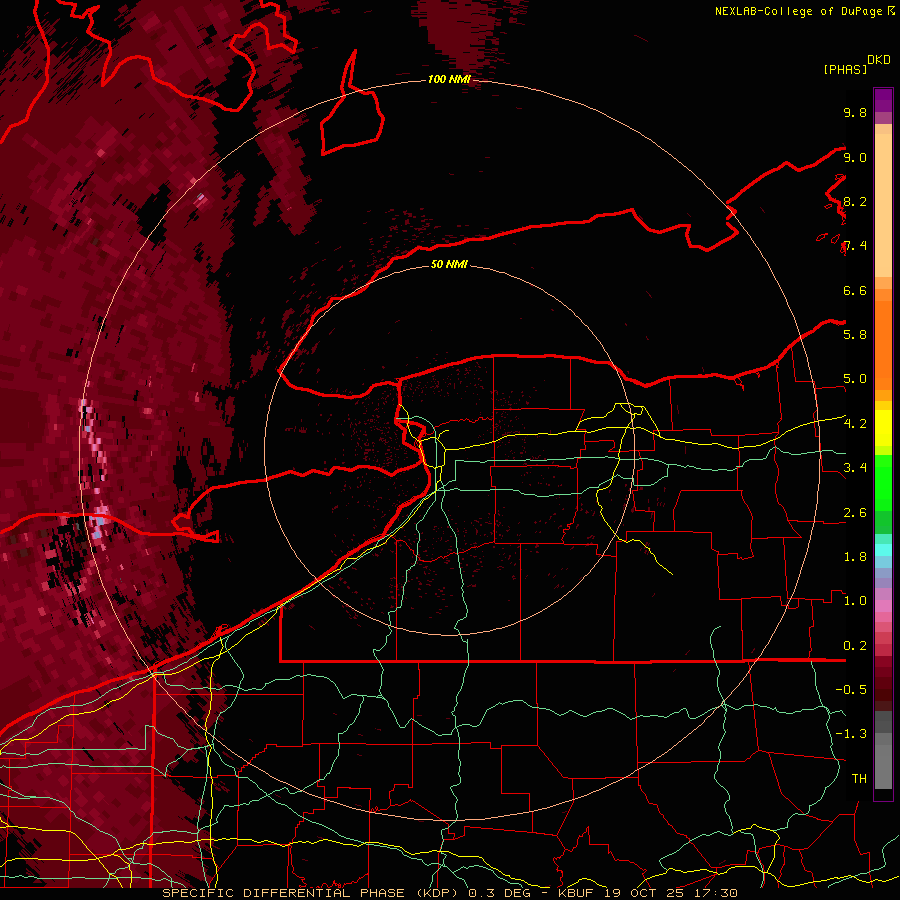Image resolution: width=900 pixels, height=900 pixels.
Task: Pick the yellow segment of the color bar
Action: tap(883, 428)
